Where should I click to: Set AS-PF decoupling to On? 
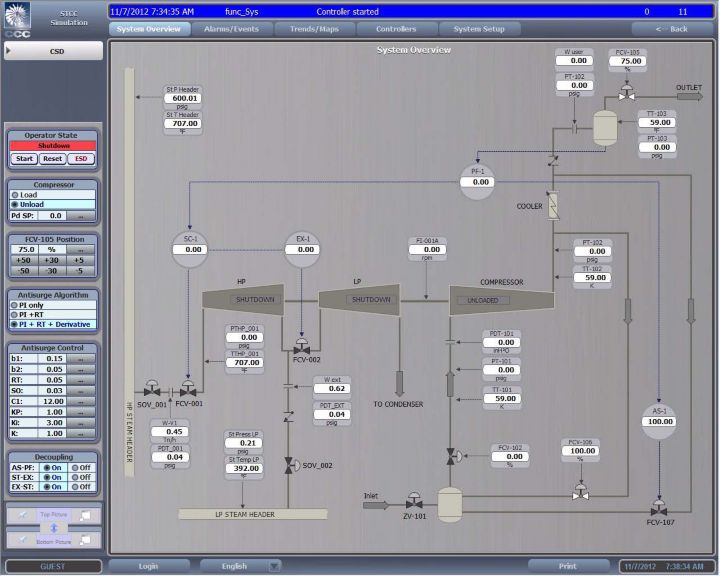(52, 468)
